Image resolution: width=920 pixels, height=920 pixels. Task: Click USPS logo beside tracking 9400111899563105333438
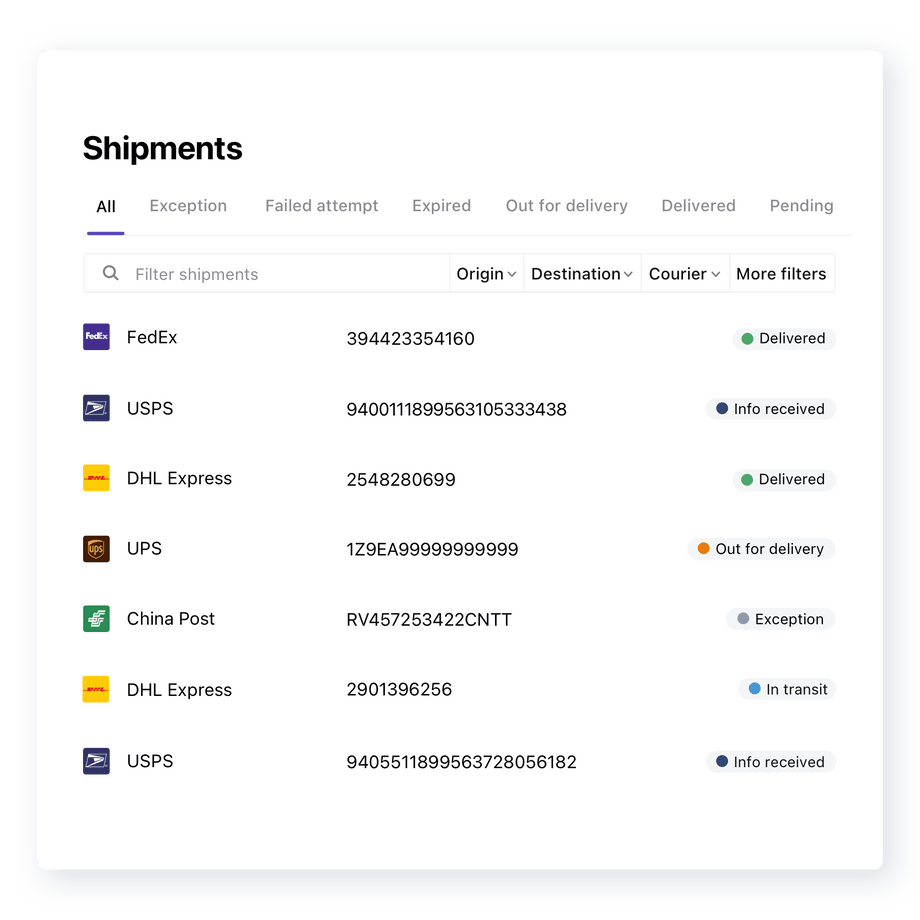click(96, 408)
